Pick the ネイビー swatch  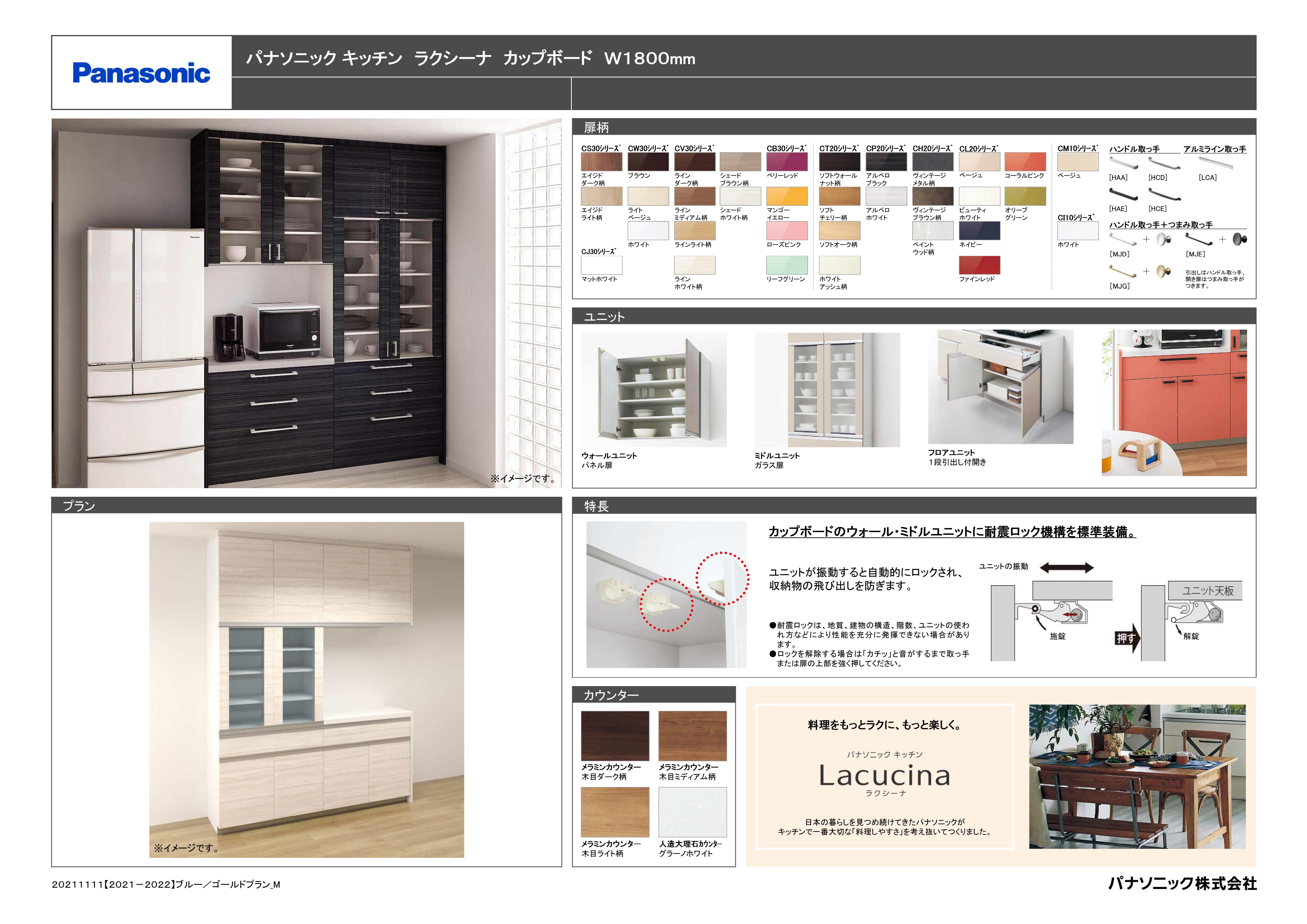tap(980, 230)
